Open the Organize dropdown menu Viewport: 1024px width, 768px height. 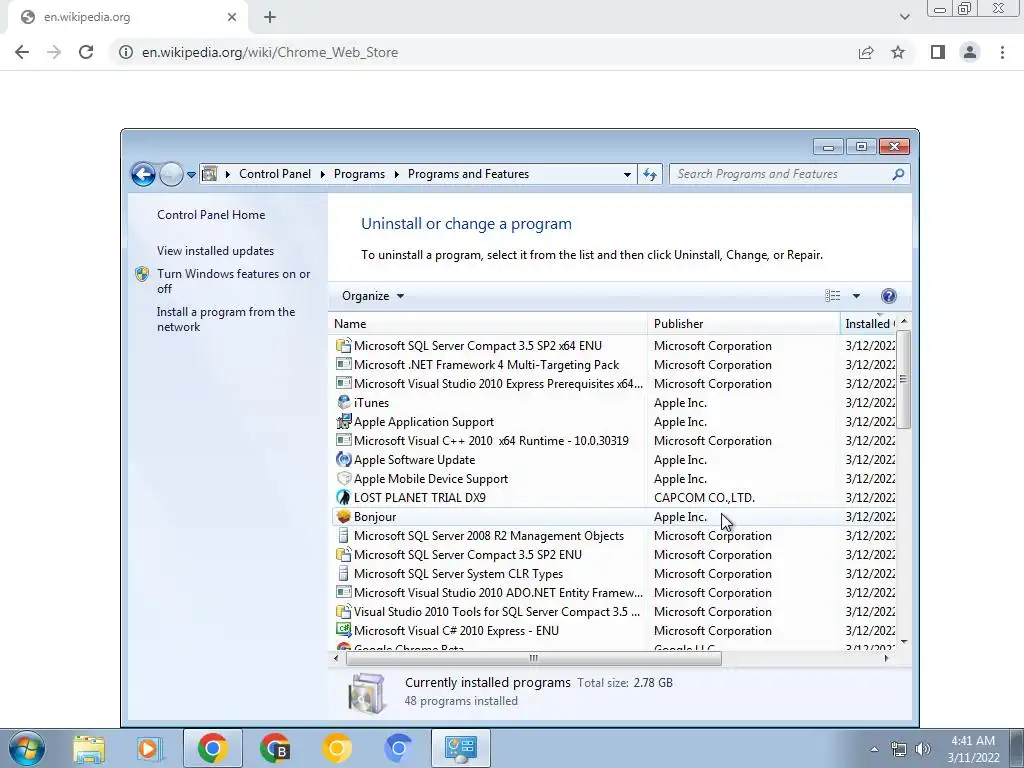click(x=373, y=296)
